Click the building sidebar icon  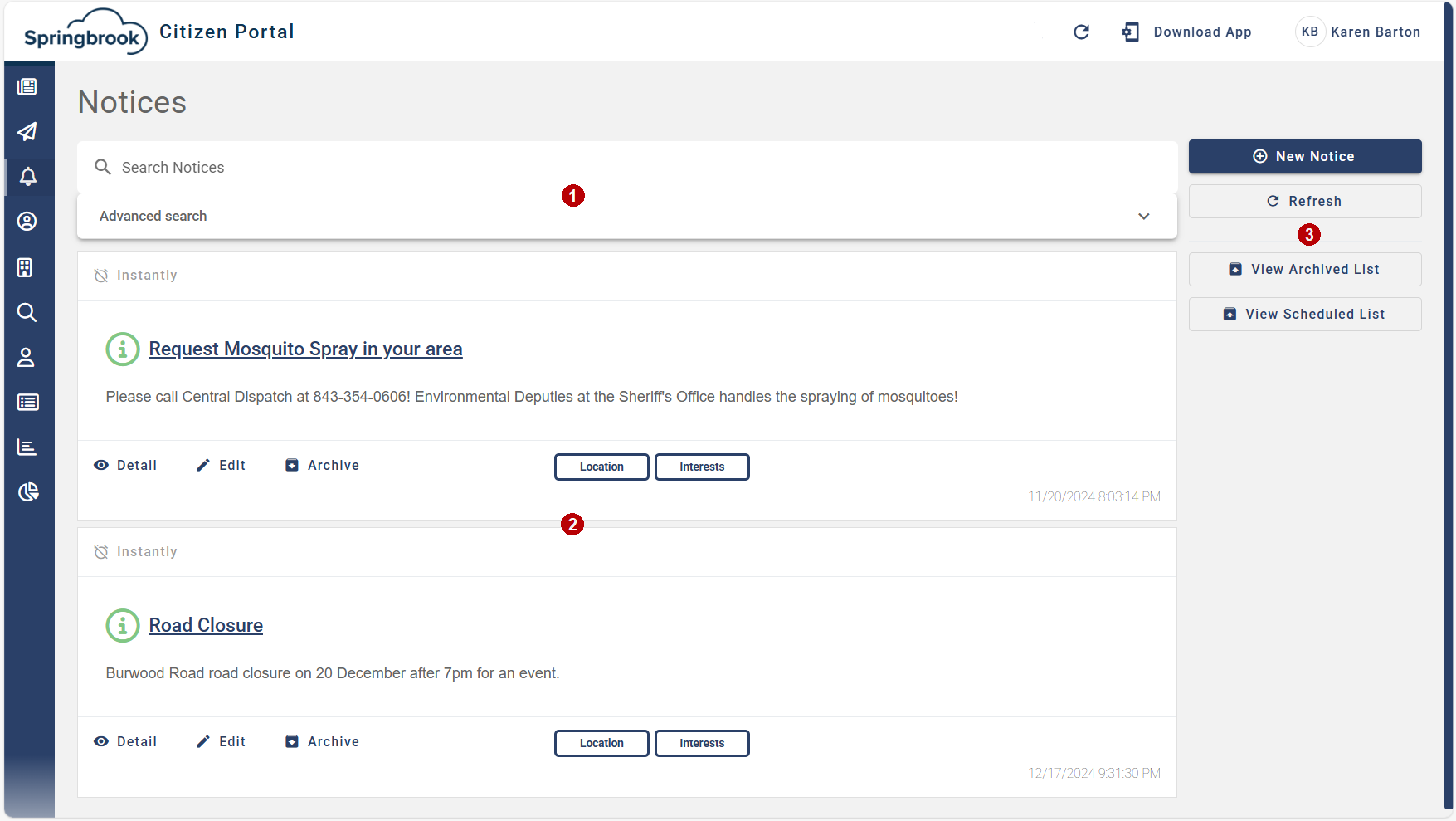[25, 267]
